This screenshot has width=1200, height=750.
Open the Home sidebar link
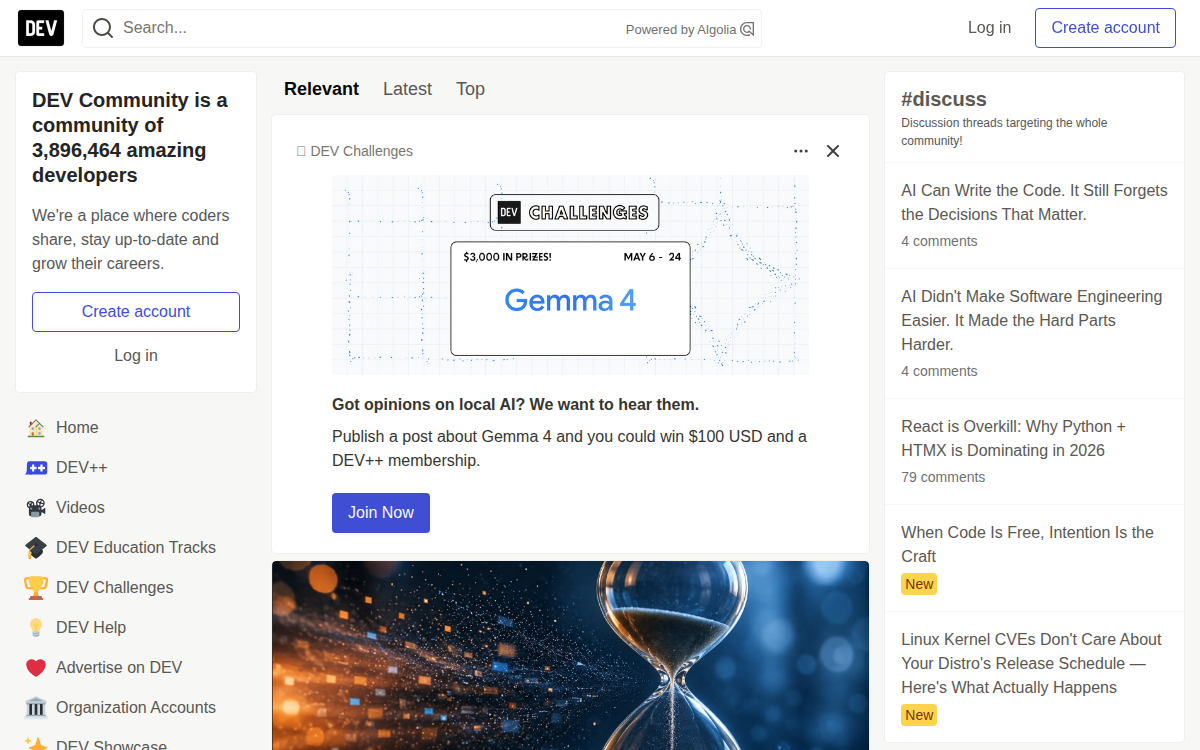pos(136,428)
